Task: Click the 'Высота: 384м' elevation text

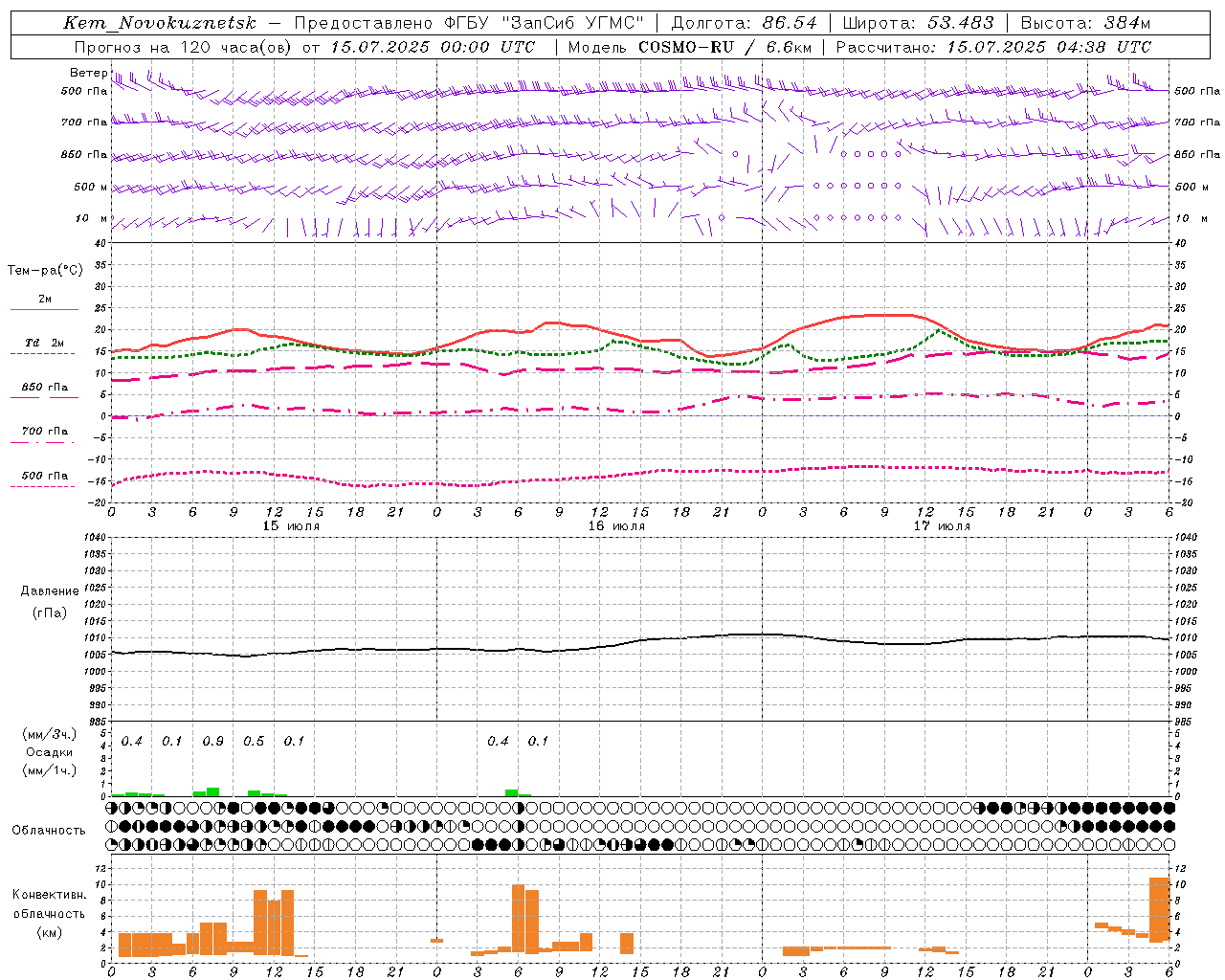Action: 1086,23
